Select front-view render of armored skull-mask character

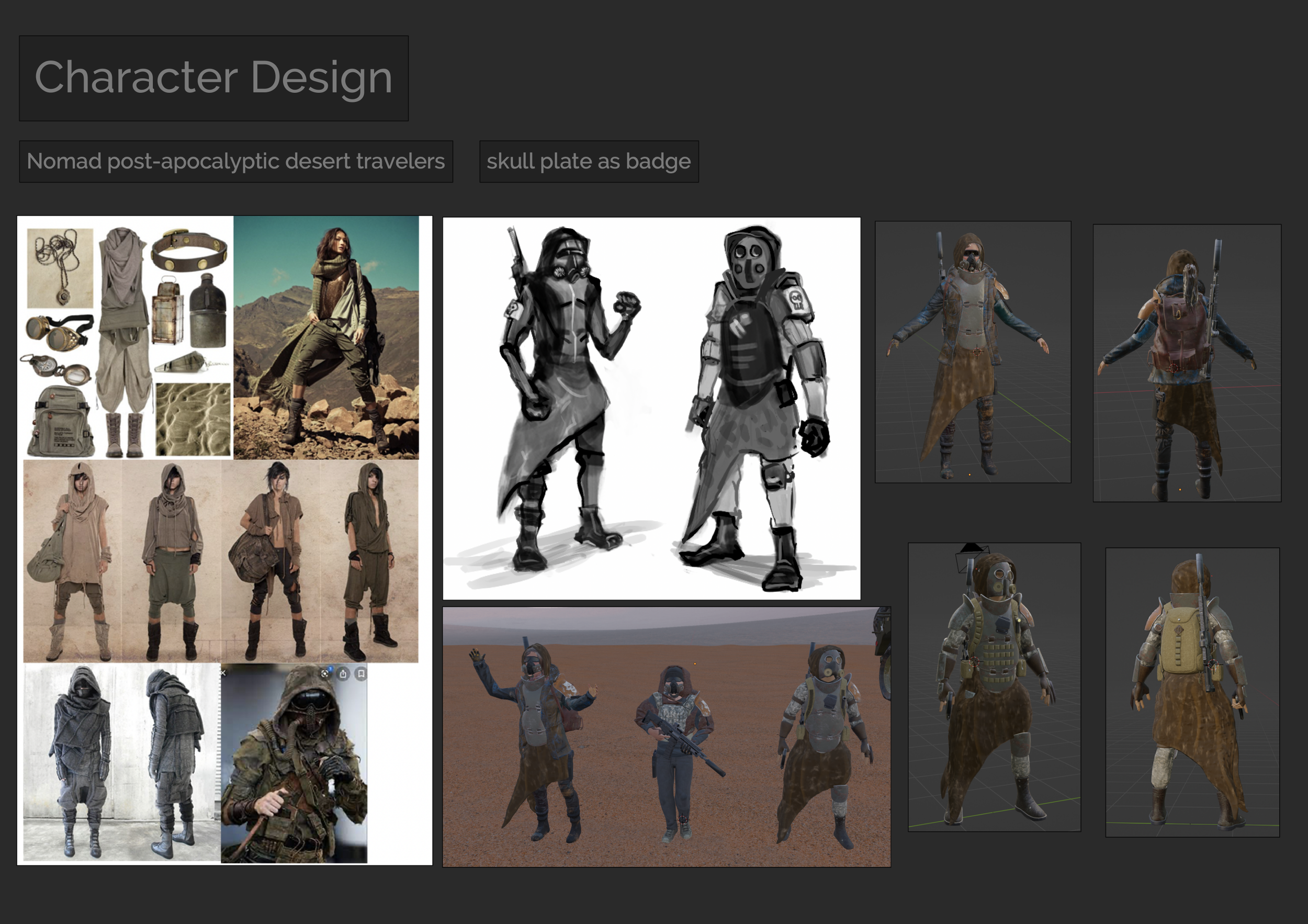point(994,687)
